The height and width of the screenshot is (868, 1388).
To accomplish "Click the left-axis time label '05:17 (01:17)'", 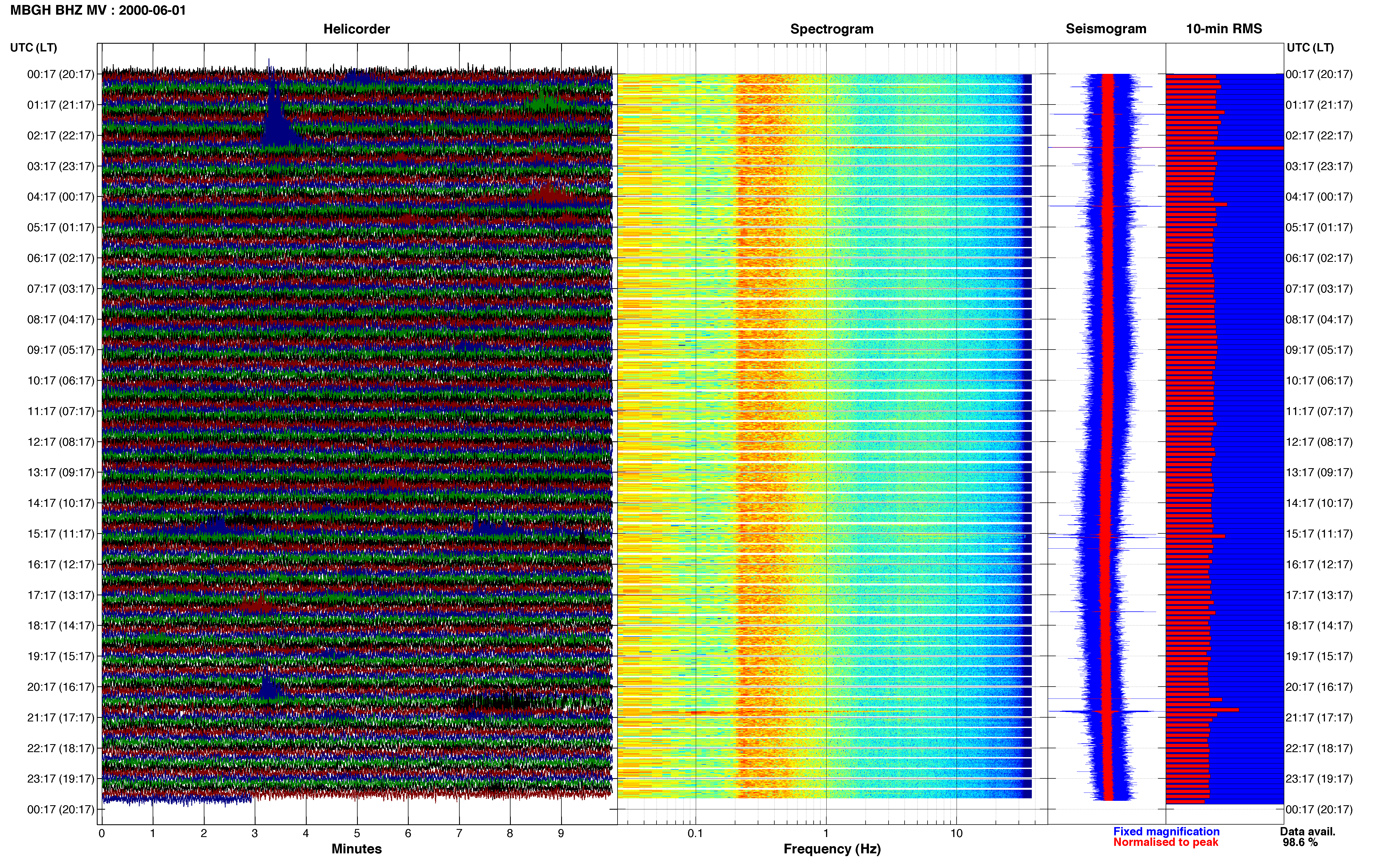I will [x=61, y=227].
